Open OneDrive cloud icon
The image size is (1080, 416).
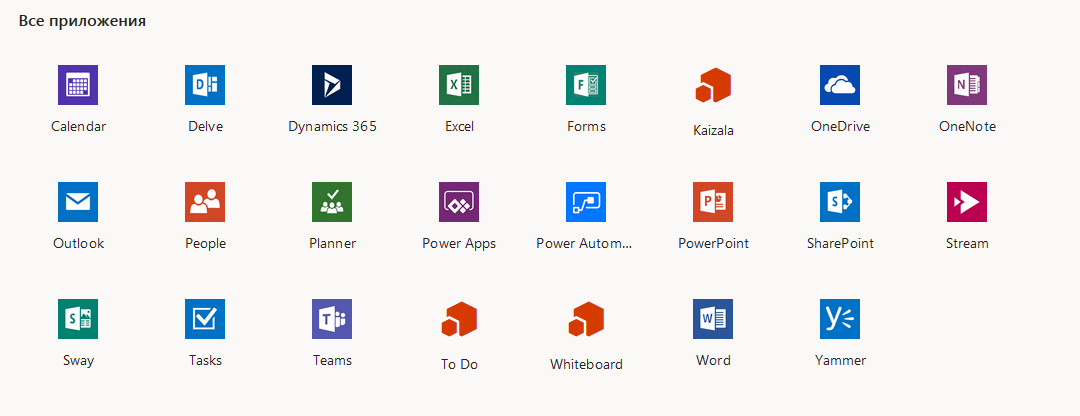coord(840,85)
